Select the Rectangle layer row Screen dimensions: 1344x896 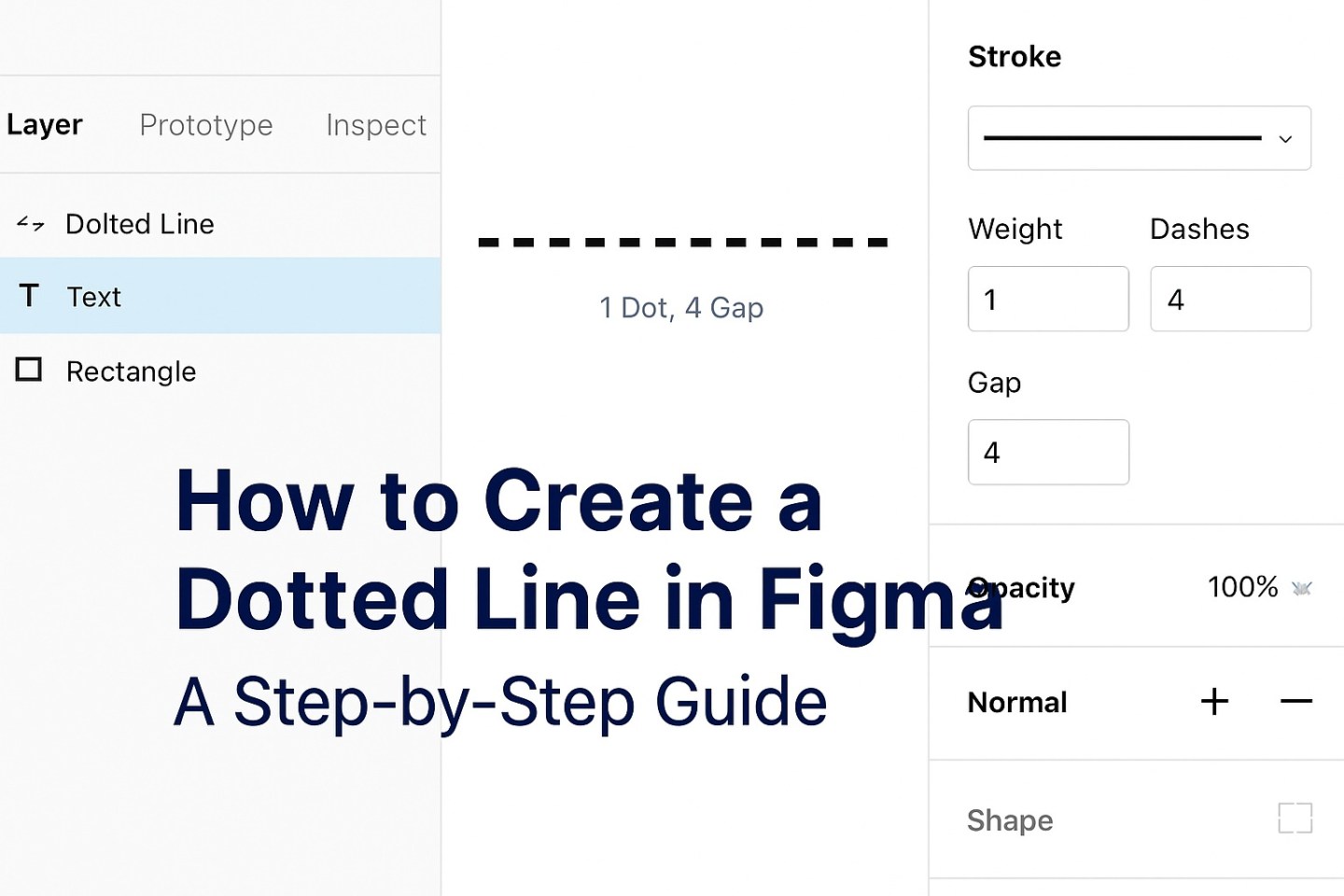(x=131, y=370)
